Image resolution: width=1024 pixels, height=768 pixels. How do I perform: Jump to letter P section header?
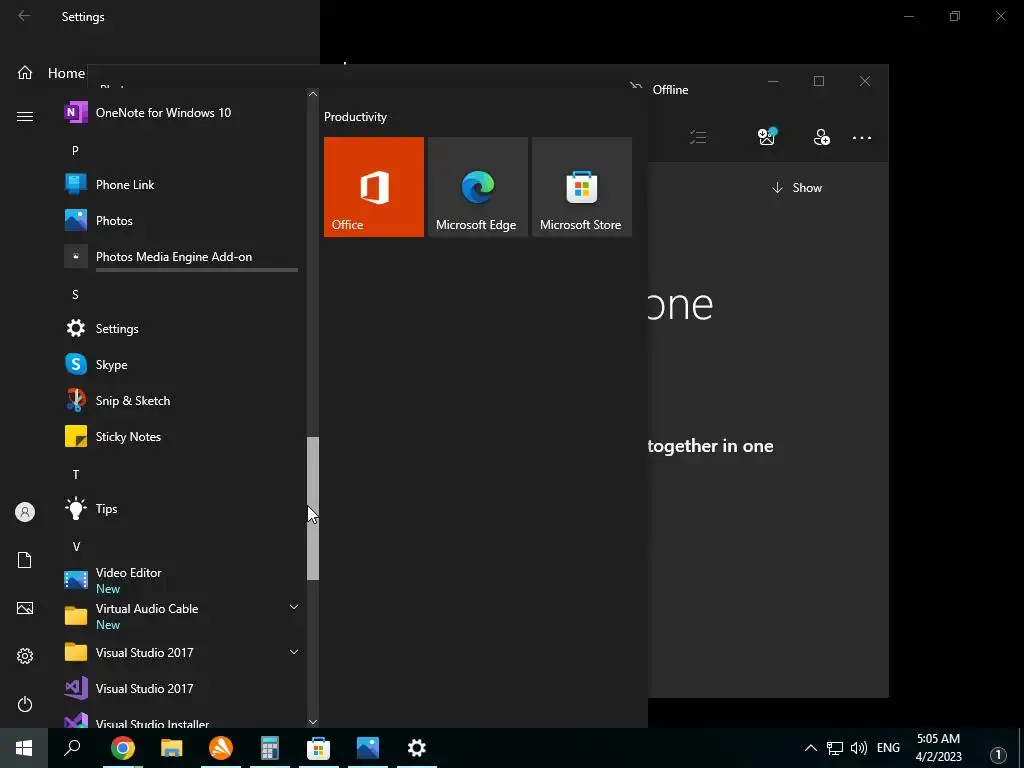pos(75,150)
